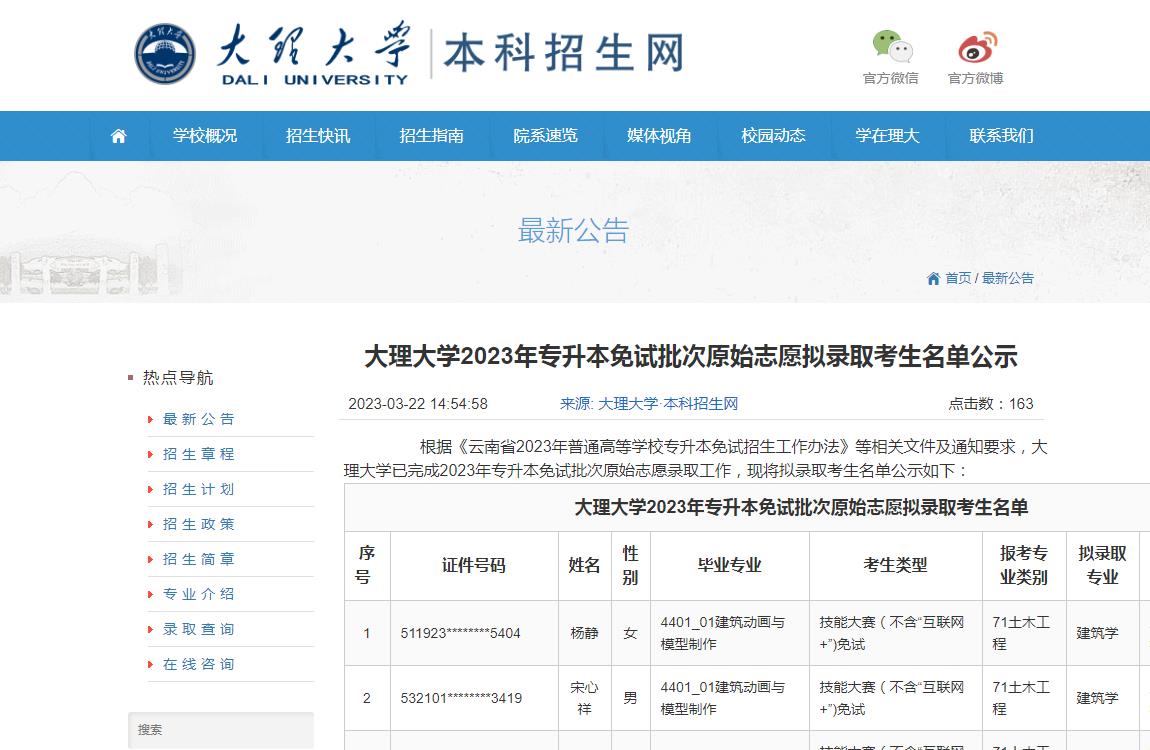Click the 最新公告 breadcrumb link

(1008, 279)
